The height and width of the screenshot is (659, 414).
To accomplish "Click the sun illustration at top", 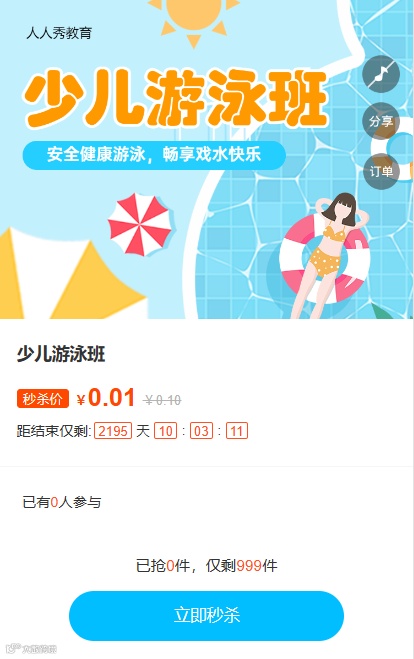I will pyautogui.click(x=194, y=19).
